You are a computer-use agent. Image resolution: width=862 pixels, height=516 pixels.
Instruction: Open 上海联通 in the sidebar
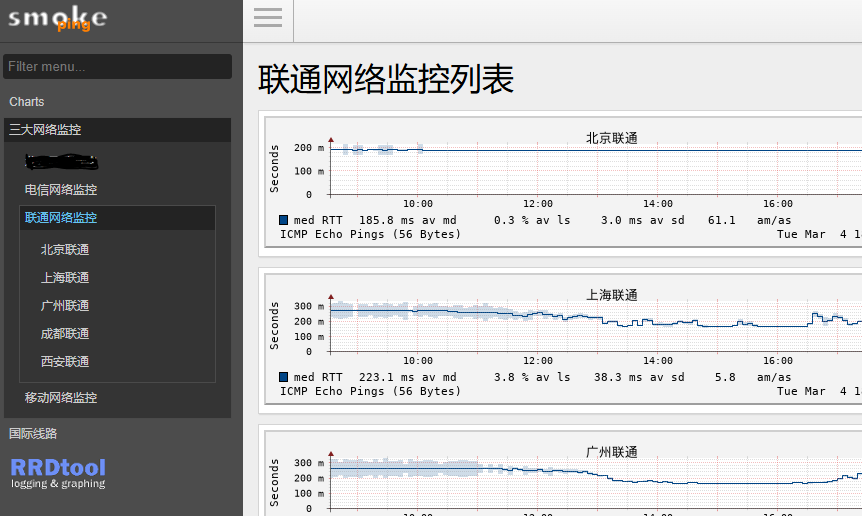click(x=65, y=278)
